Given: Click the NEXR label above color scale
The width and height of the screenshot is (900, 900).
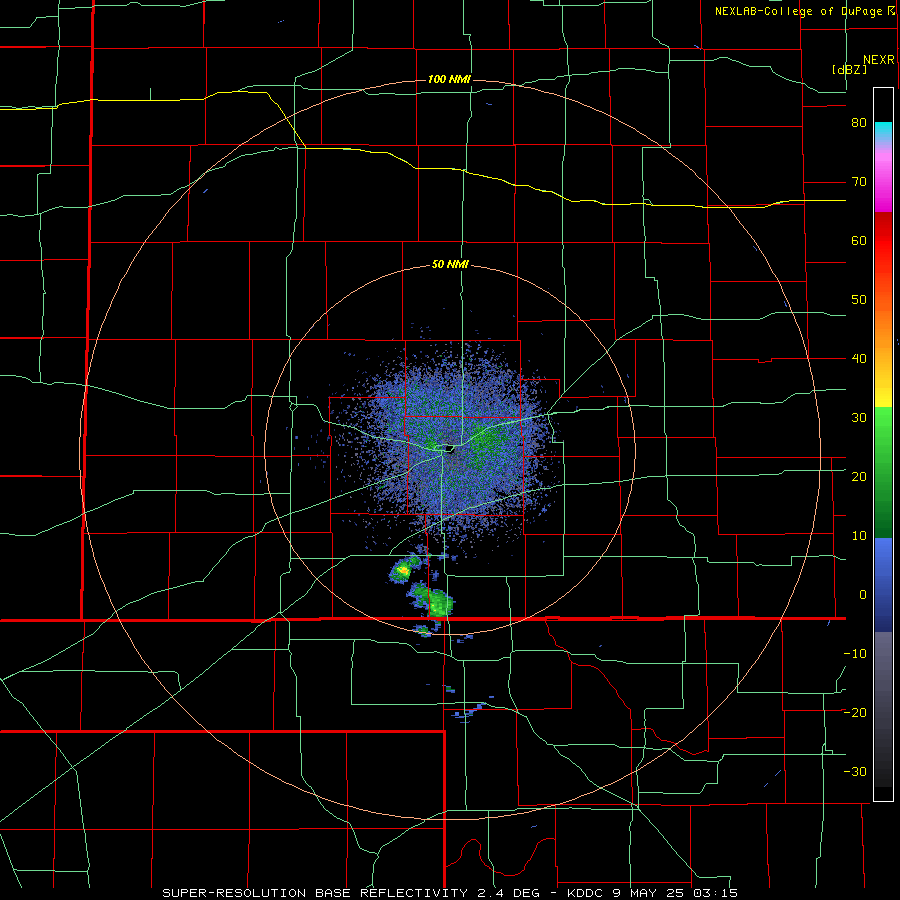Looking at the screenshot, I should 879,60.
